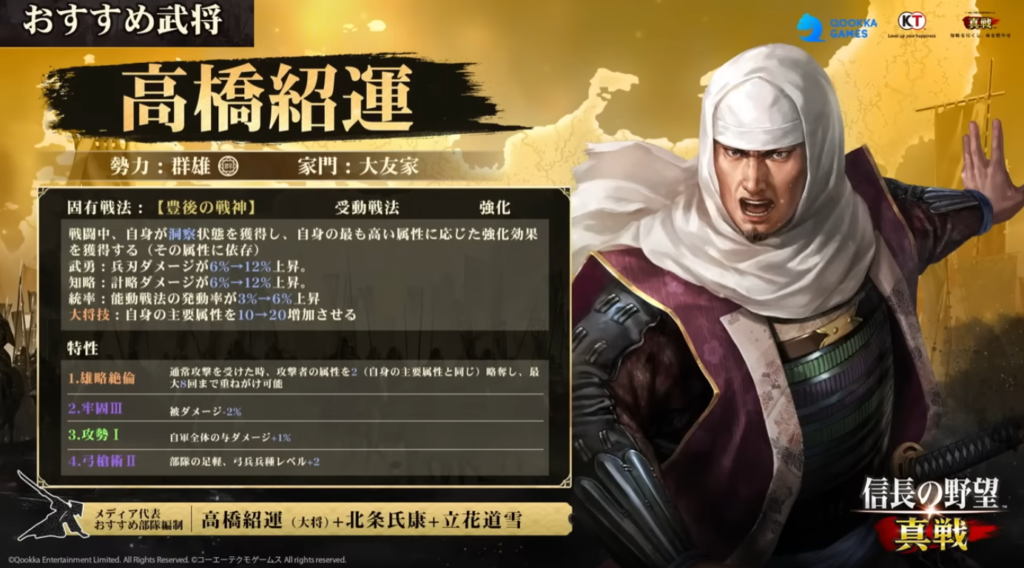The height and width of the screenshot is (568, 1024).
Task: Click the 信長の野望 真戦 title logo
Action: point(931,514)
